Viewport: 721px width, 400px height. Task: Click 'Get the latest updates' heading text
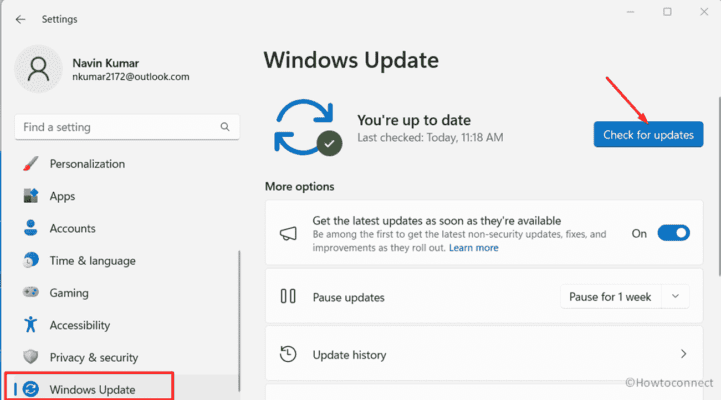point(437,221)
